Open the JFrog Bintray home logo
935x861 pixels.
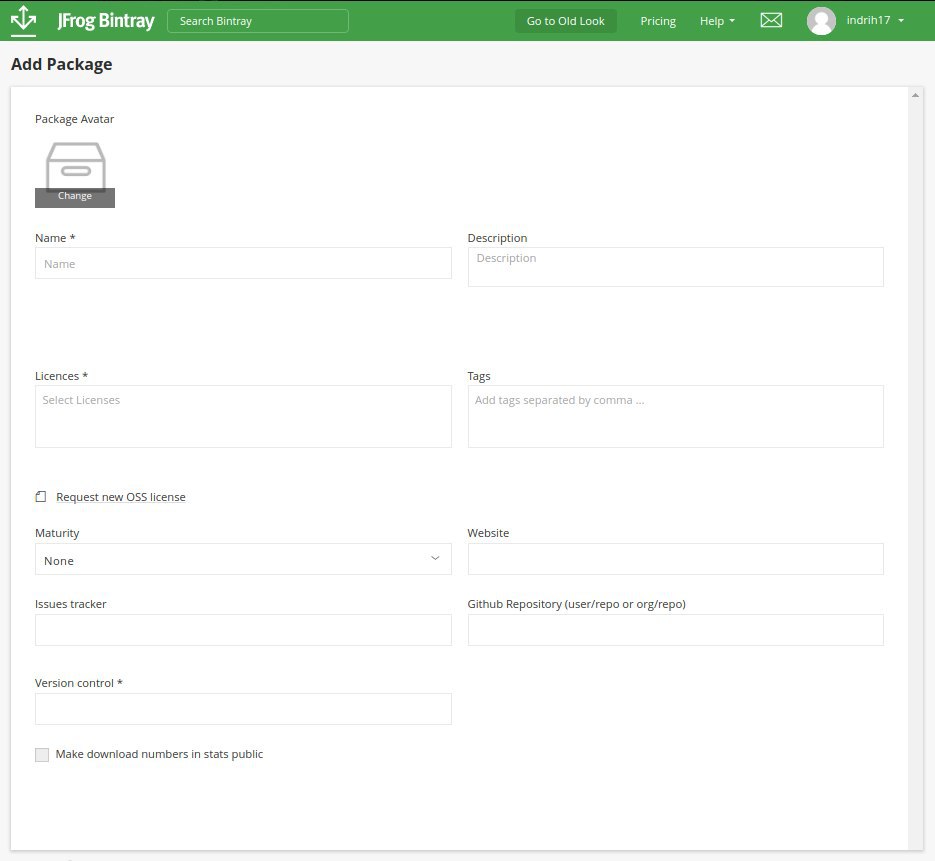[106, 21]
